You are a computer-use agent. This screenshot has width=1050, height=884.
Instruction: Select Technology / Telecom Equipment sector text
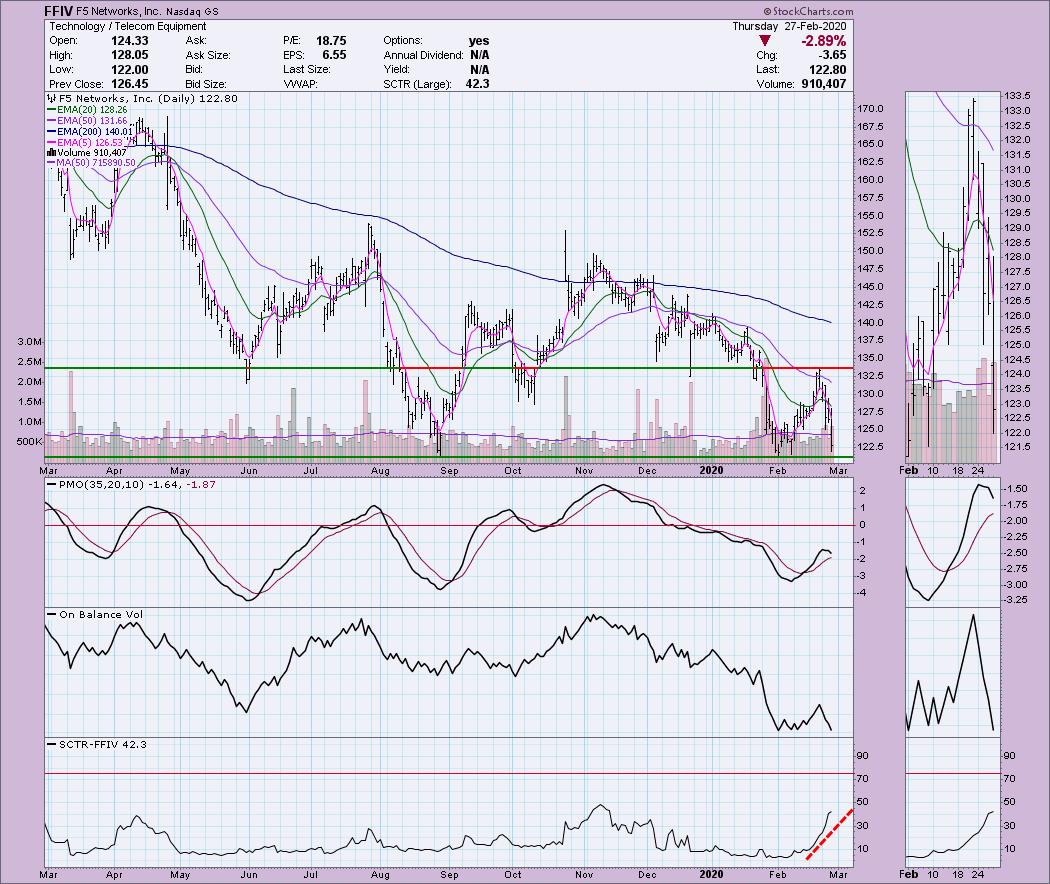pyautogui.click(x=128, y=26)
